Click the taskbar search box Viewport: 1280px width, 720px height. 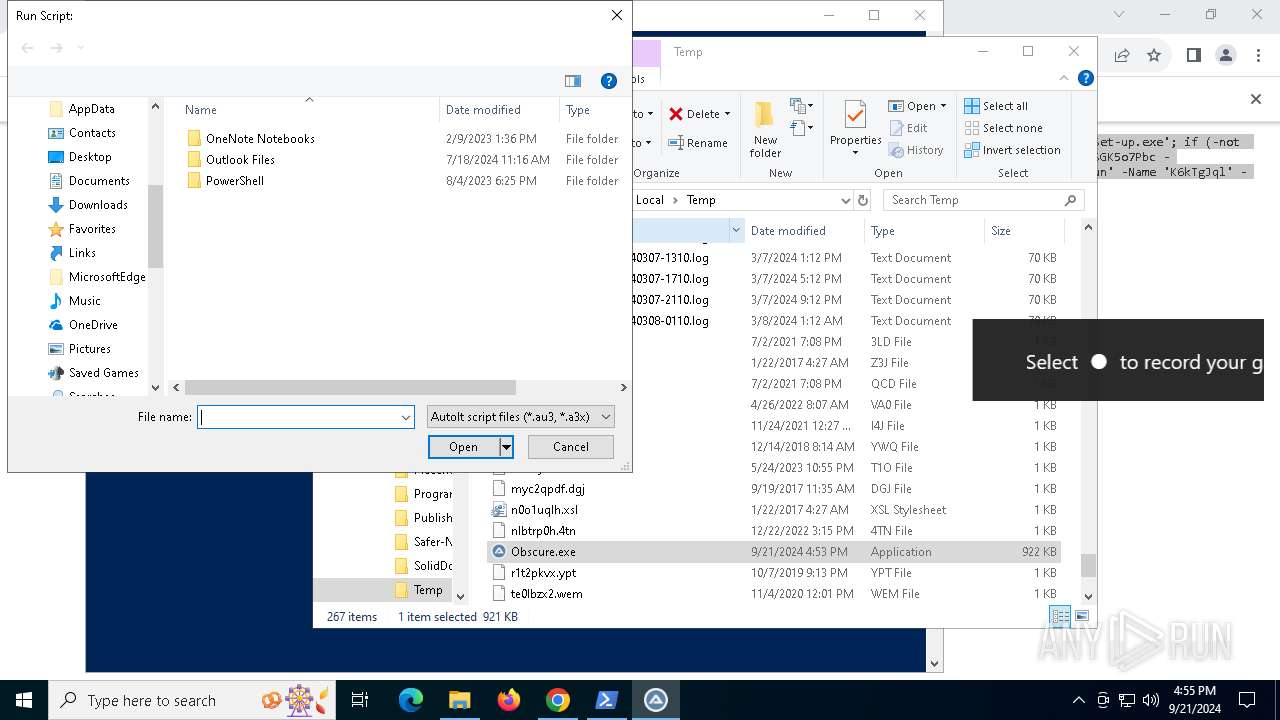coord(193,700)
